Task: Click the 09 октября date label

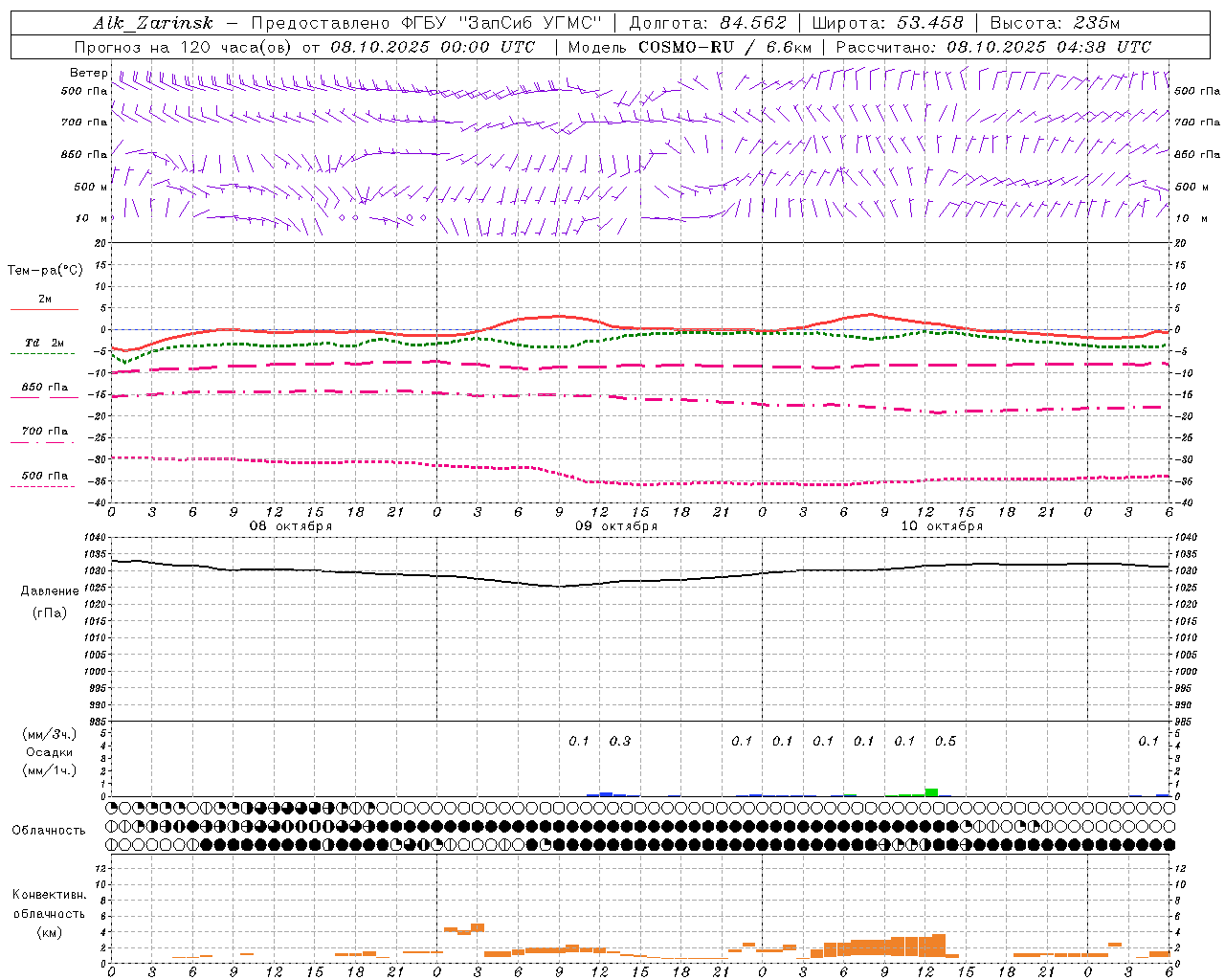Action: coord(616,526)
